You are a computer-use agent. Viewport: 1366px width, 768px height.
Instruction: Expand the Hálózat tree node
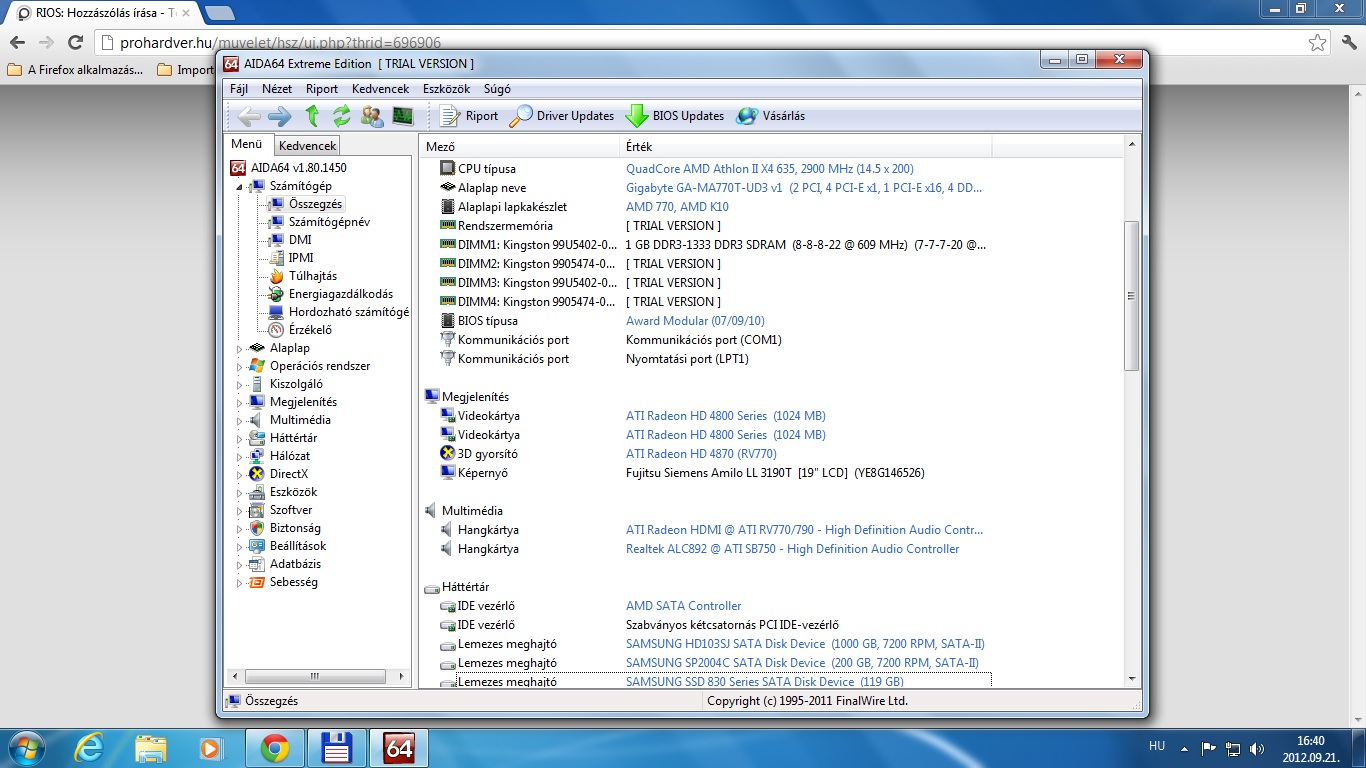239,457
